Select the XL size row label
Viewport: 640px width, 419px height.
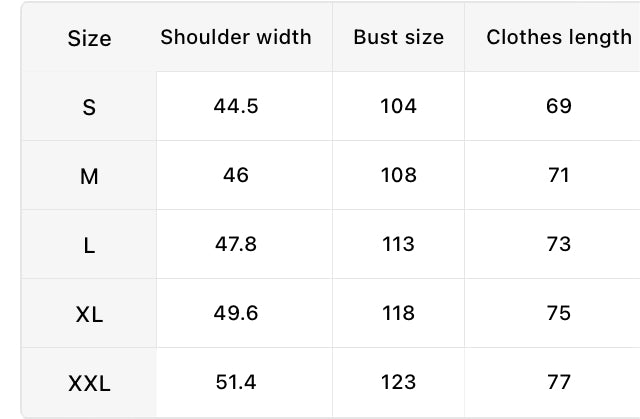[x=89, y=315]
